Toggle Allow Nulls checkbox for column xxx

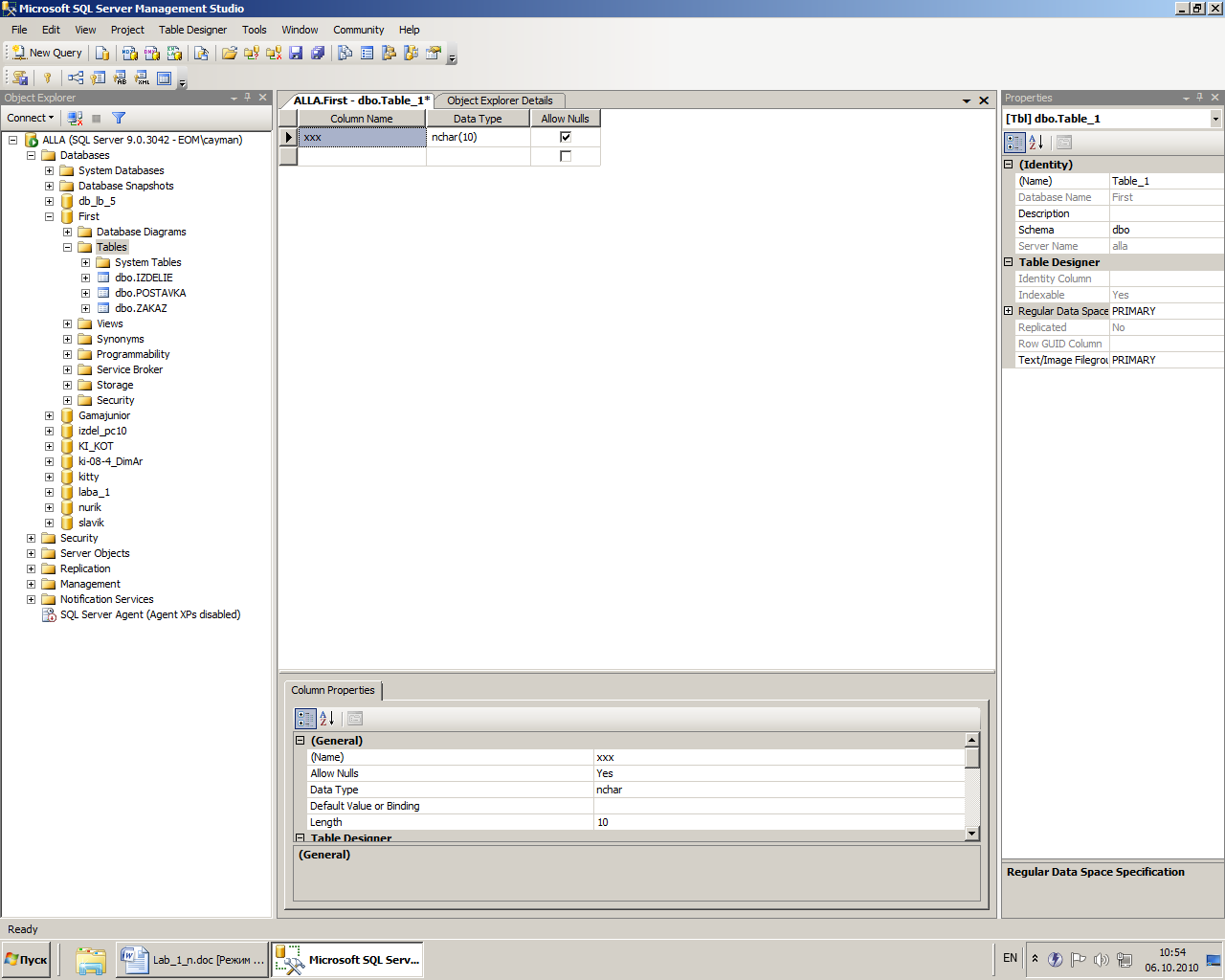click(566, 137)
